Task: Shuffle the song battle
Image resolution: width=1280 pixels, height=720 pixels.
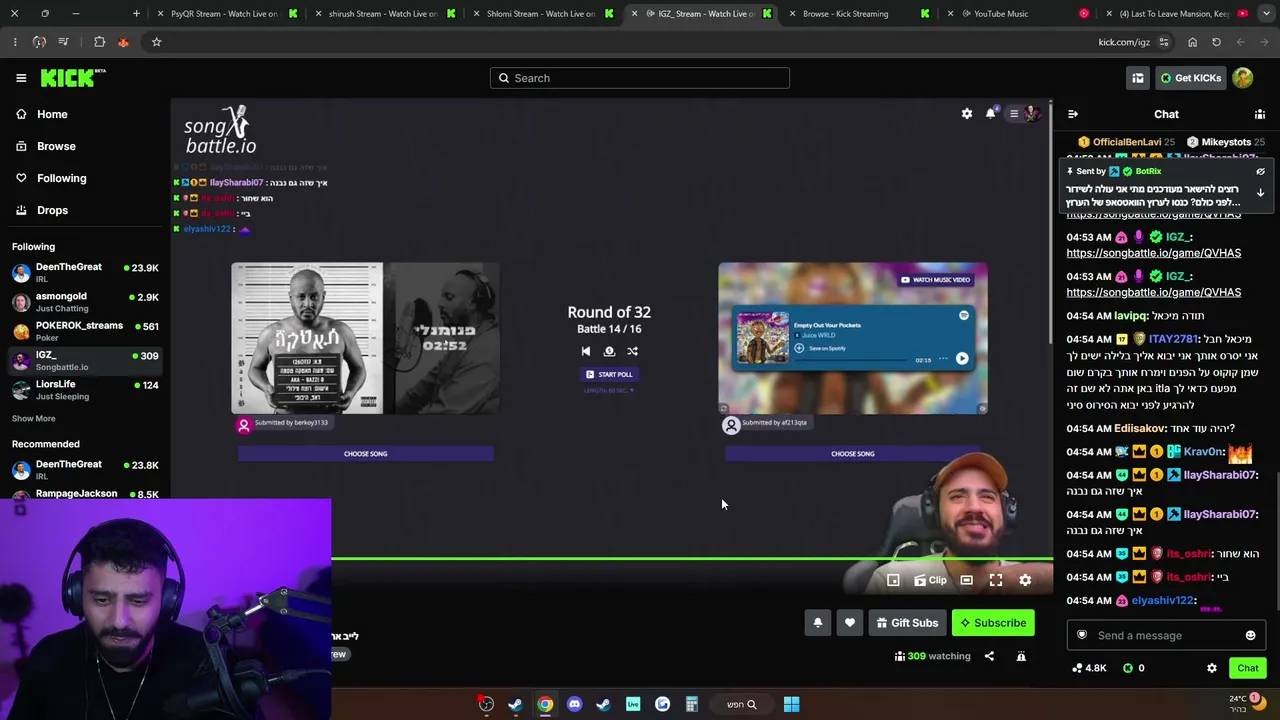Action: [632, 351]
